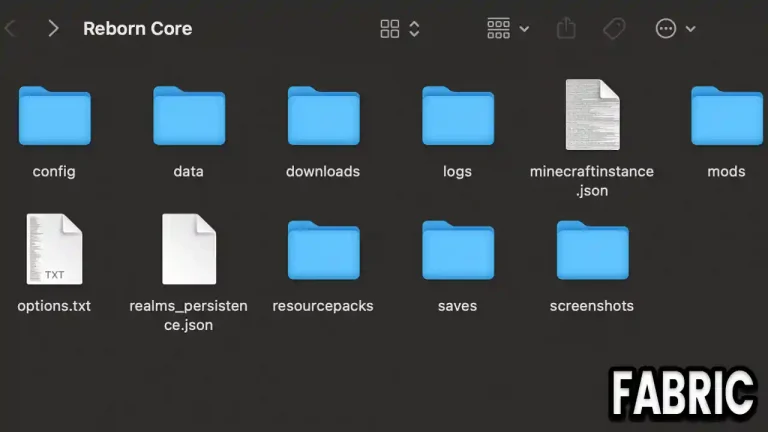This screenshot has height=432, width=768.
Task: Click the mods label text
Action: (726, 171)
